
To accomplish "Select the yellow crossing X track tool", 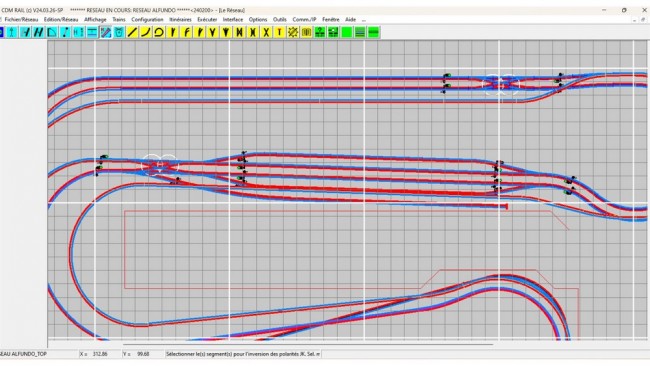I will click(x=266, y=32).
